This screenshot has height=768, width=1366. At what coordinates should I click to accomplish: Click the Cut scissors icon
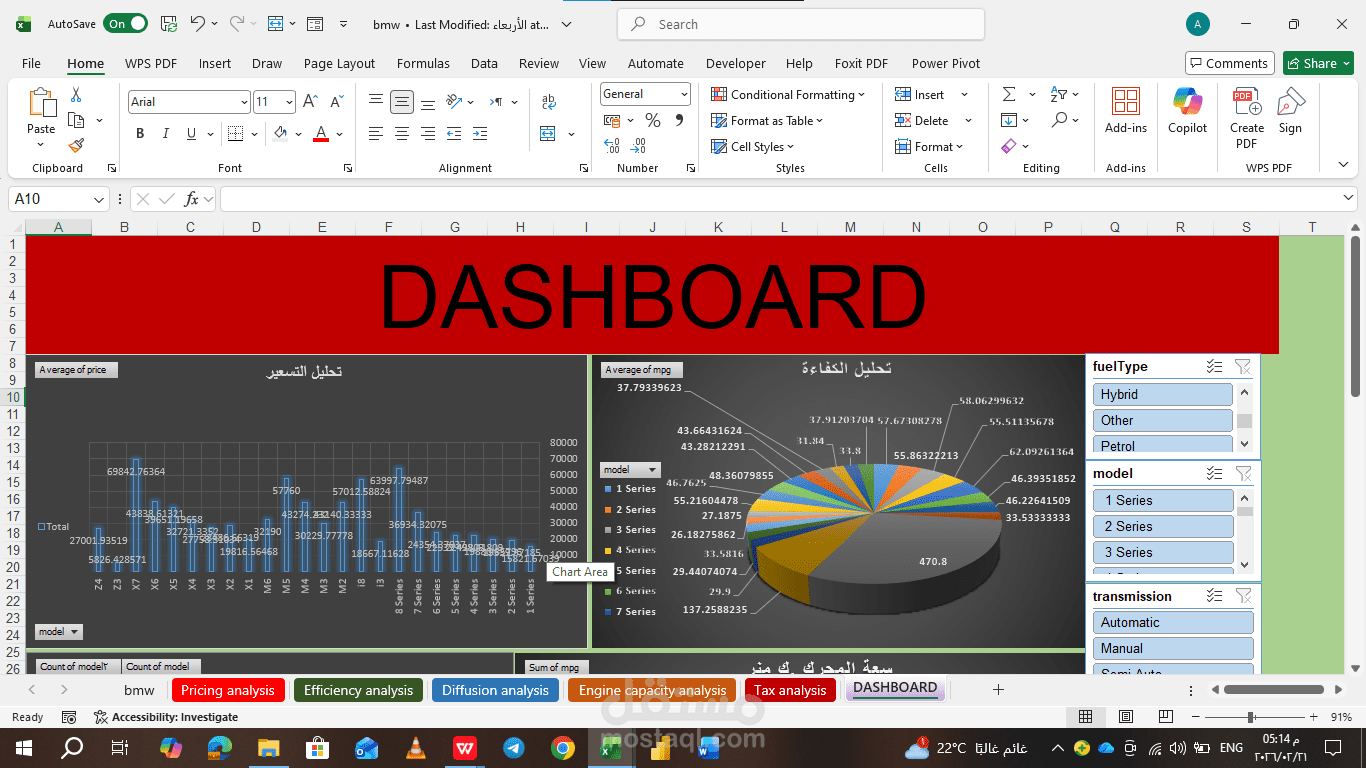(76, 95)
